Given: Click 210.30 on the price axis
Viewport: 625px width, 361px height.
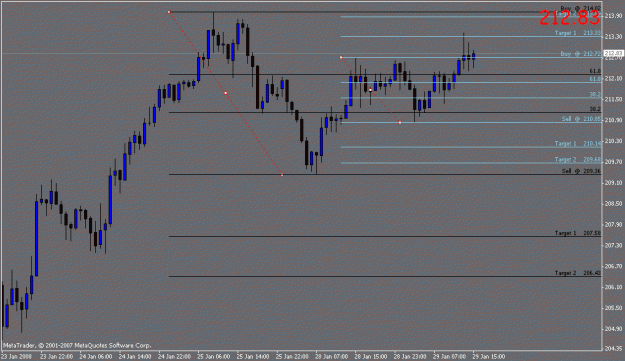Looking at the screenshot, I should coord(613,141).
